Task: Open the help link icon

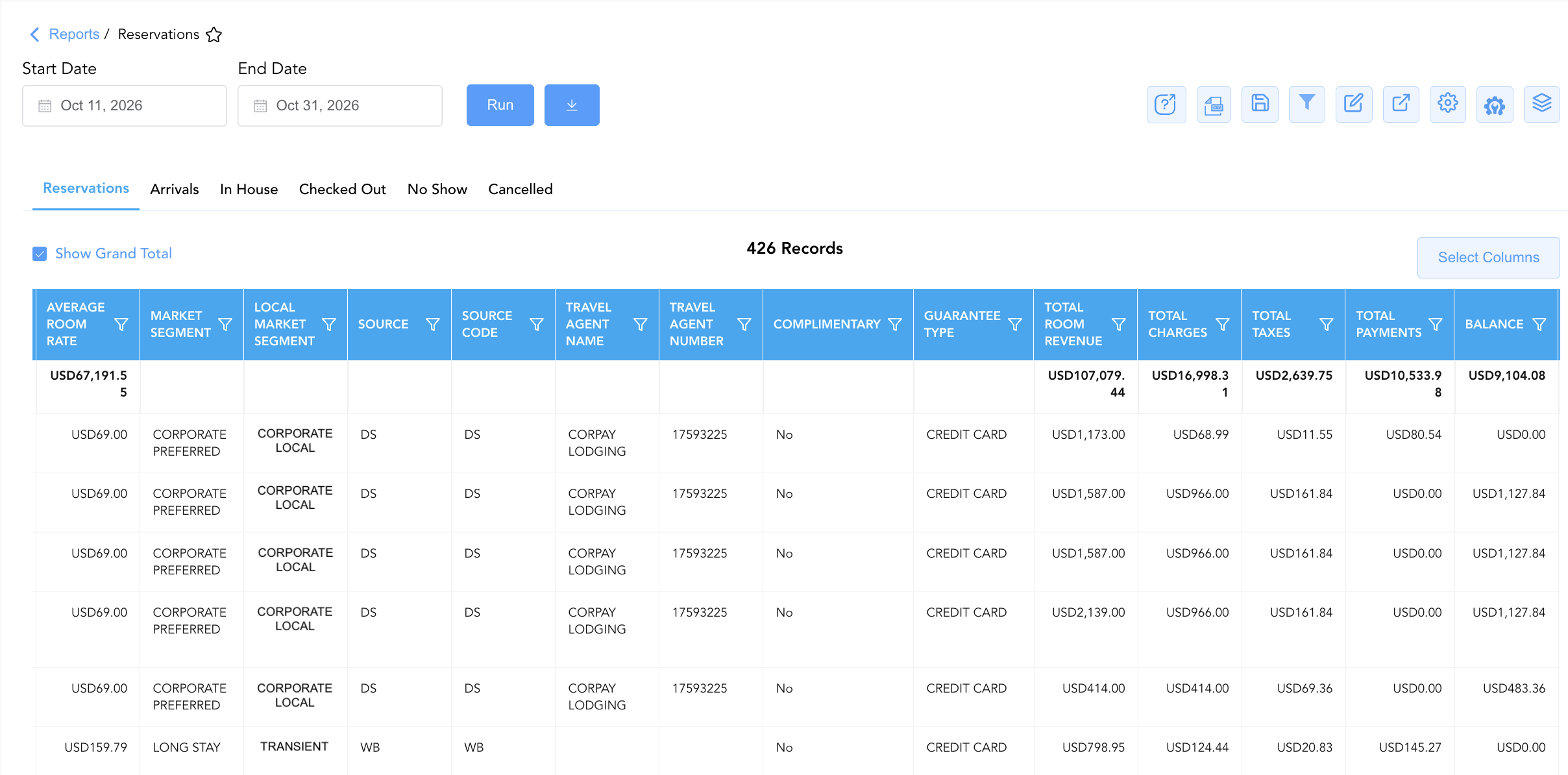Action: tap(1166, 105)
